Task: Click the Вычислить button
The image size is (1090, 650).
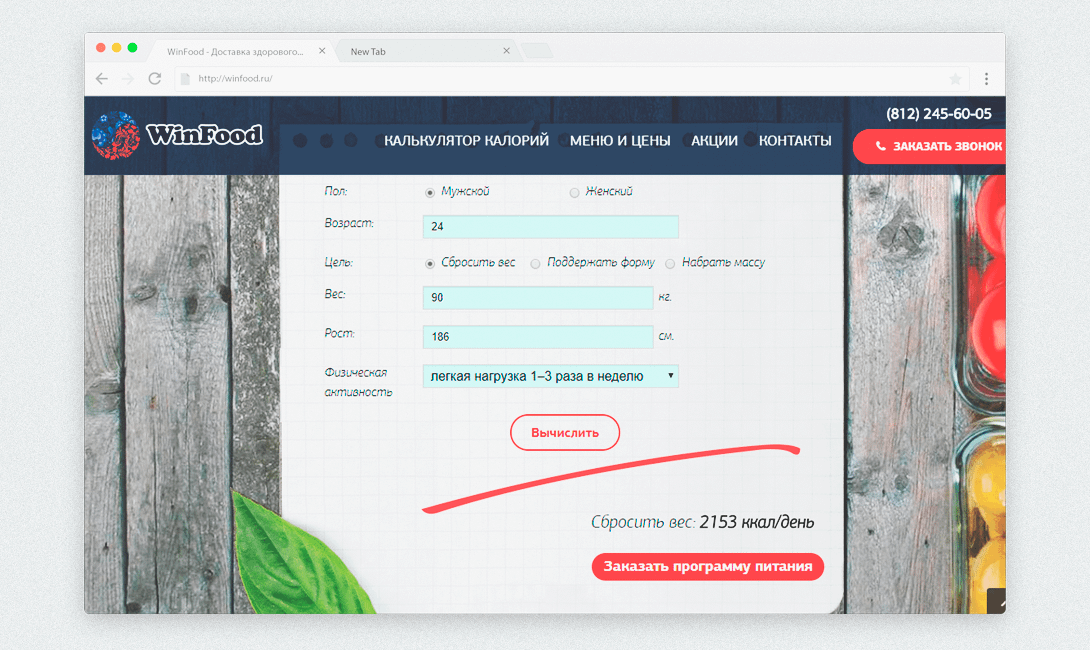Action: [564, 432]
